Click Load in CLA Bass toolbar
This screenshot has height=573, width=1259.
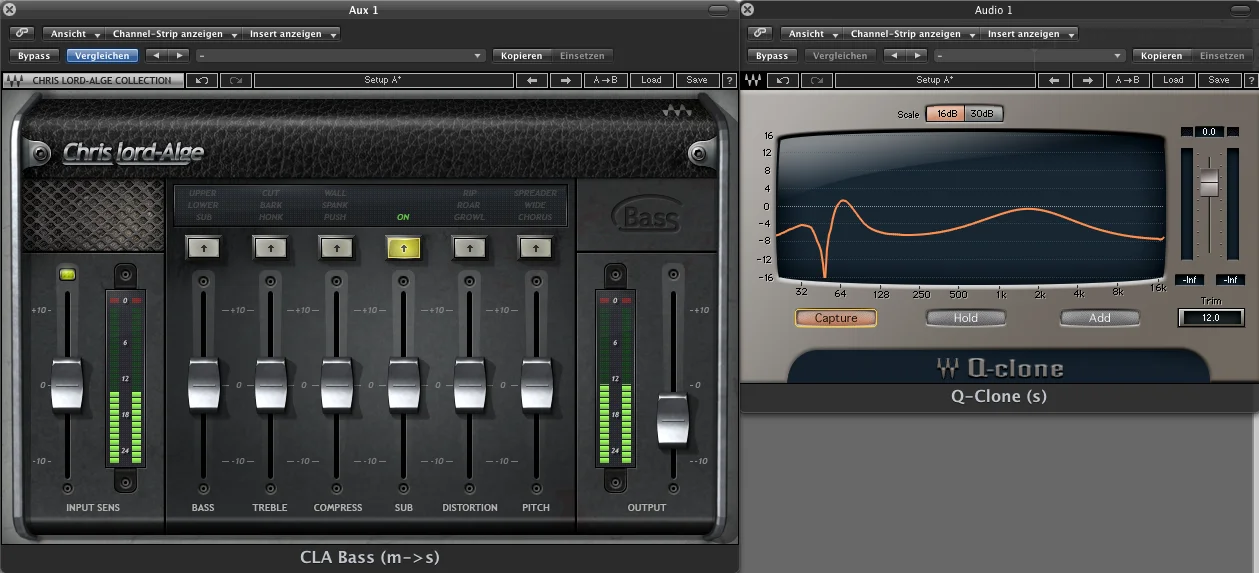(651, 80)
